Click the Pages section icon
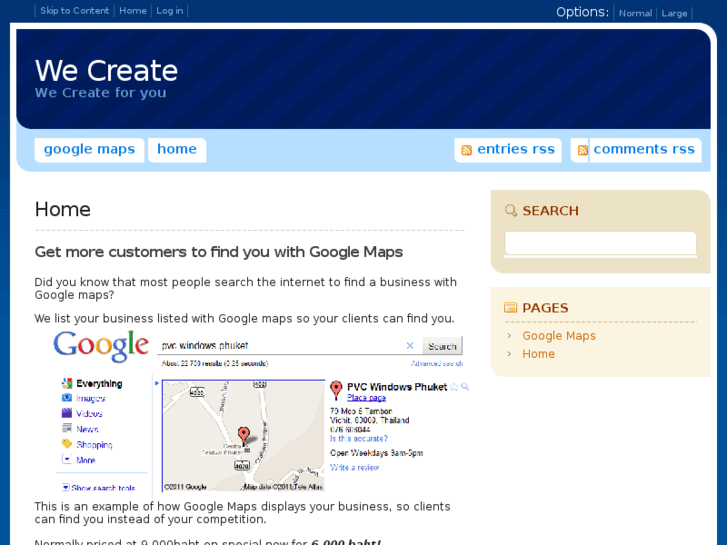The height and width of the screenshot is (545, 727). 510,308
